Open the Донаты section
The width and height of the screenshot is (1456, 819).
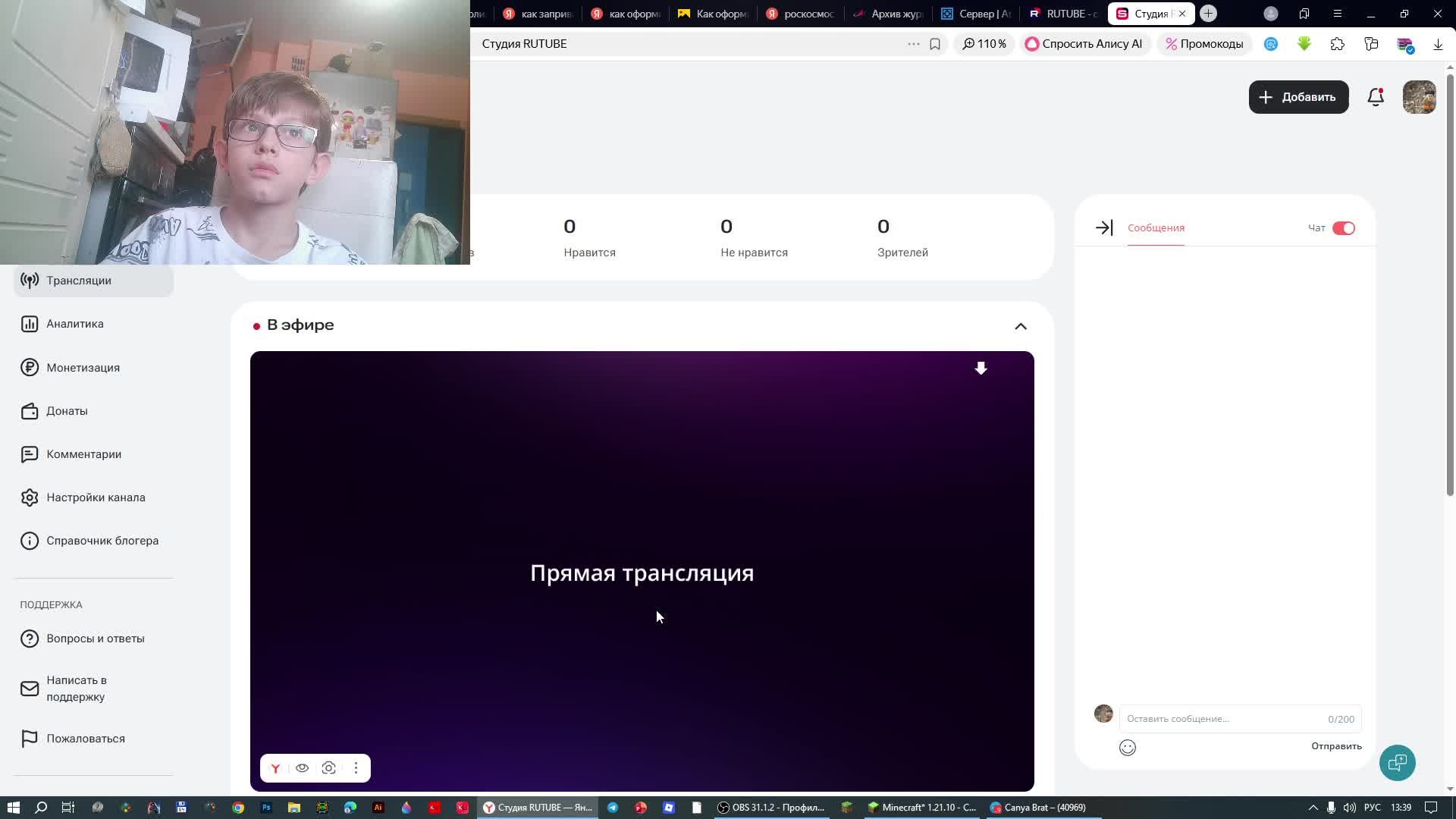coord(67,411)
